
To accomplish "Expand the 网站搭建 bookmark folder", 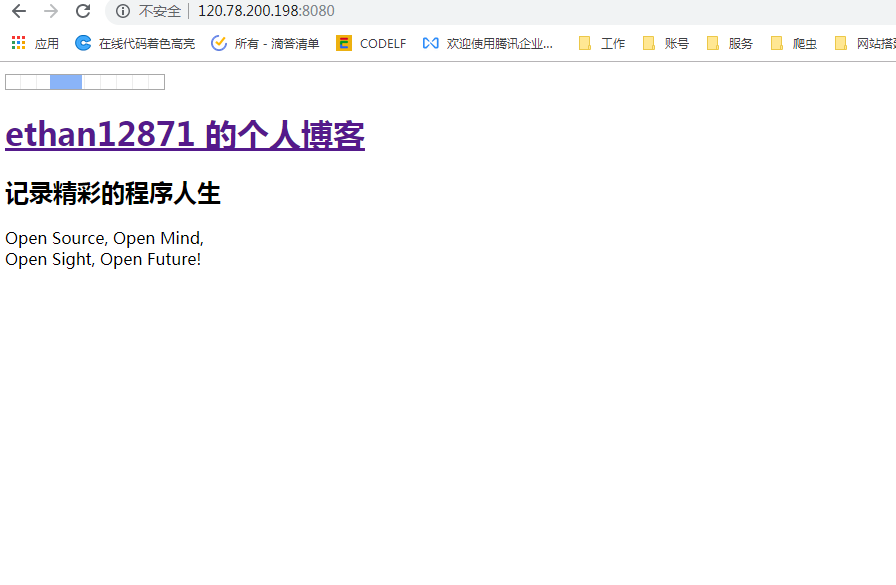I will pos(864,43).
